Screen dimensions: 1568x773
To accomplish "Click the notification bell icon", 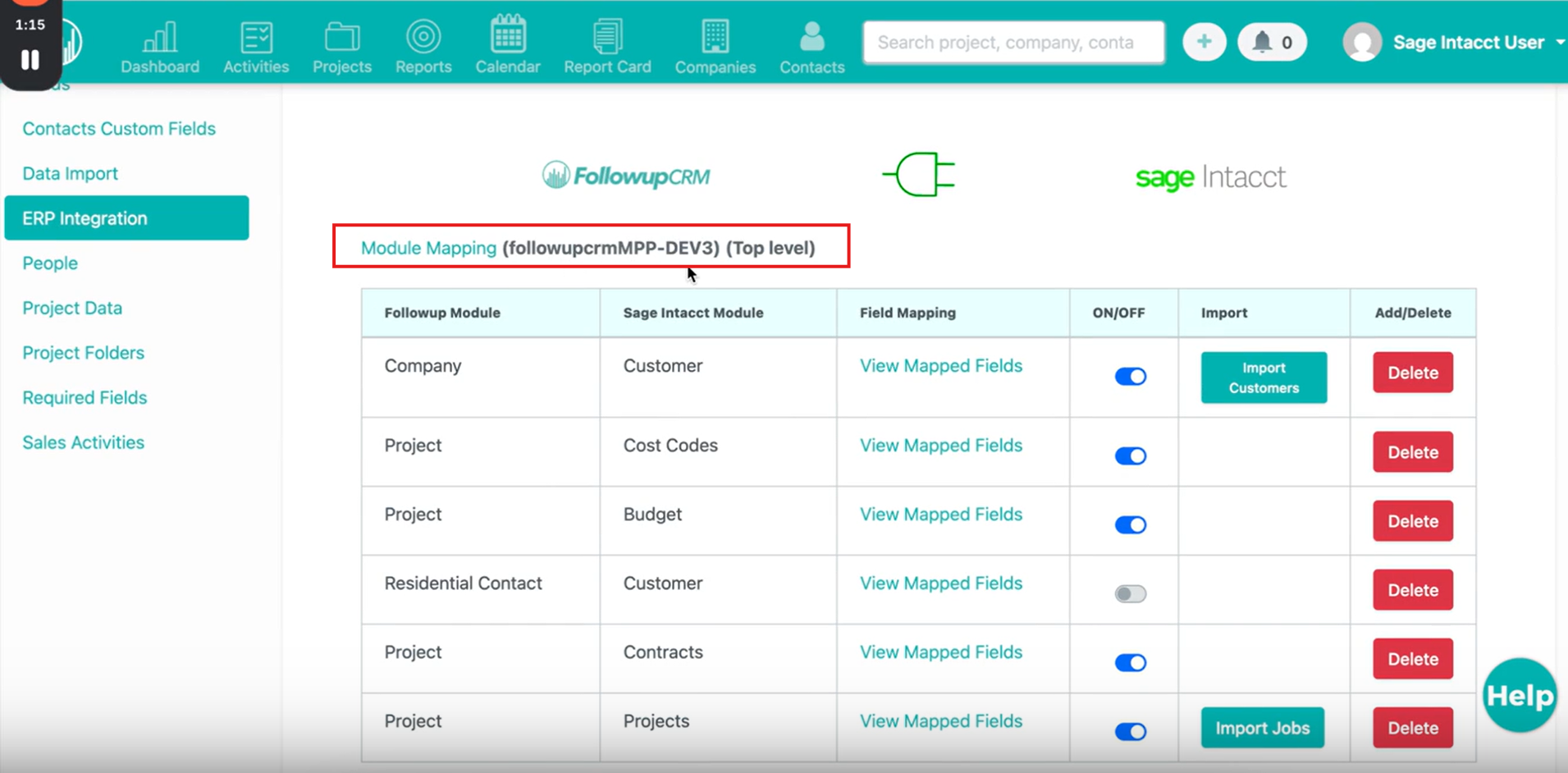I will [1263, 42].
